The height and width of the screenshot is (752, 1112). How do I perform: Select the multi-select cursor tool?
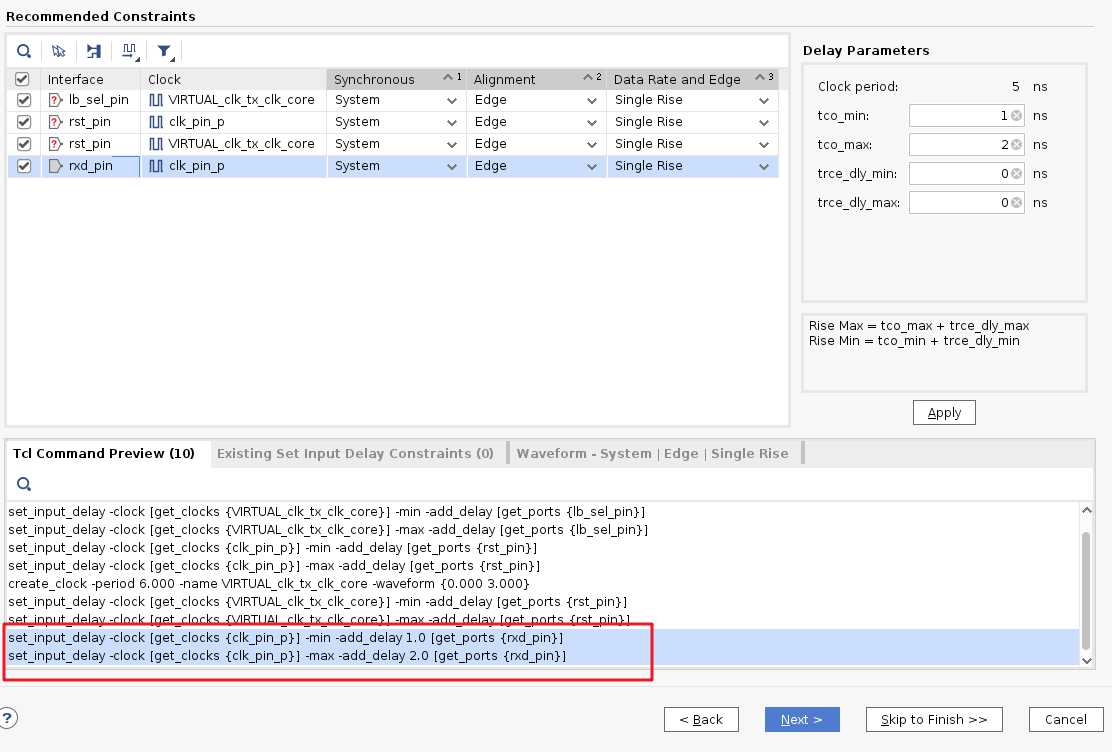[x=59, y=50]
